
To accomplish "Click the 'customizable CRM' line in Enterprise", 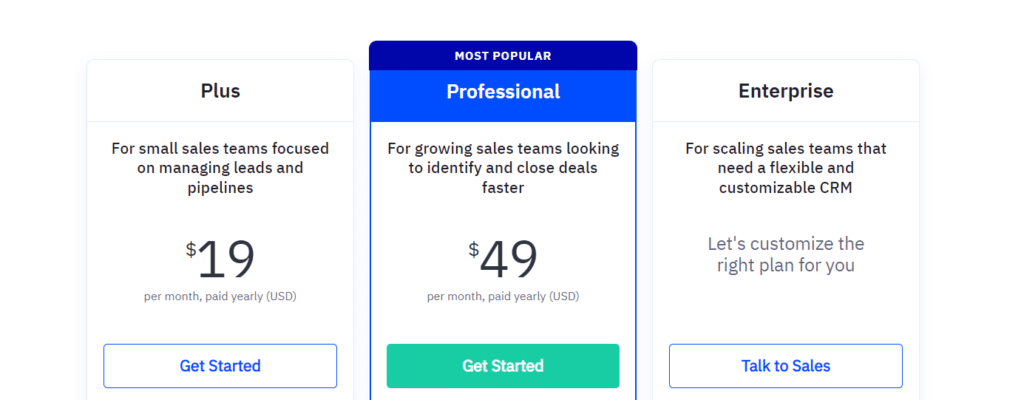I will 786,188.
